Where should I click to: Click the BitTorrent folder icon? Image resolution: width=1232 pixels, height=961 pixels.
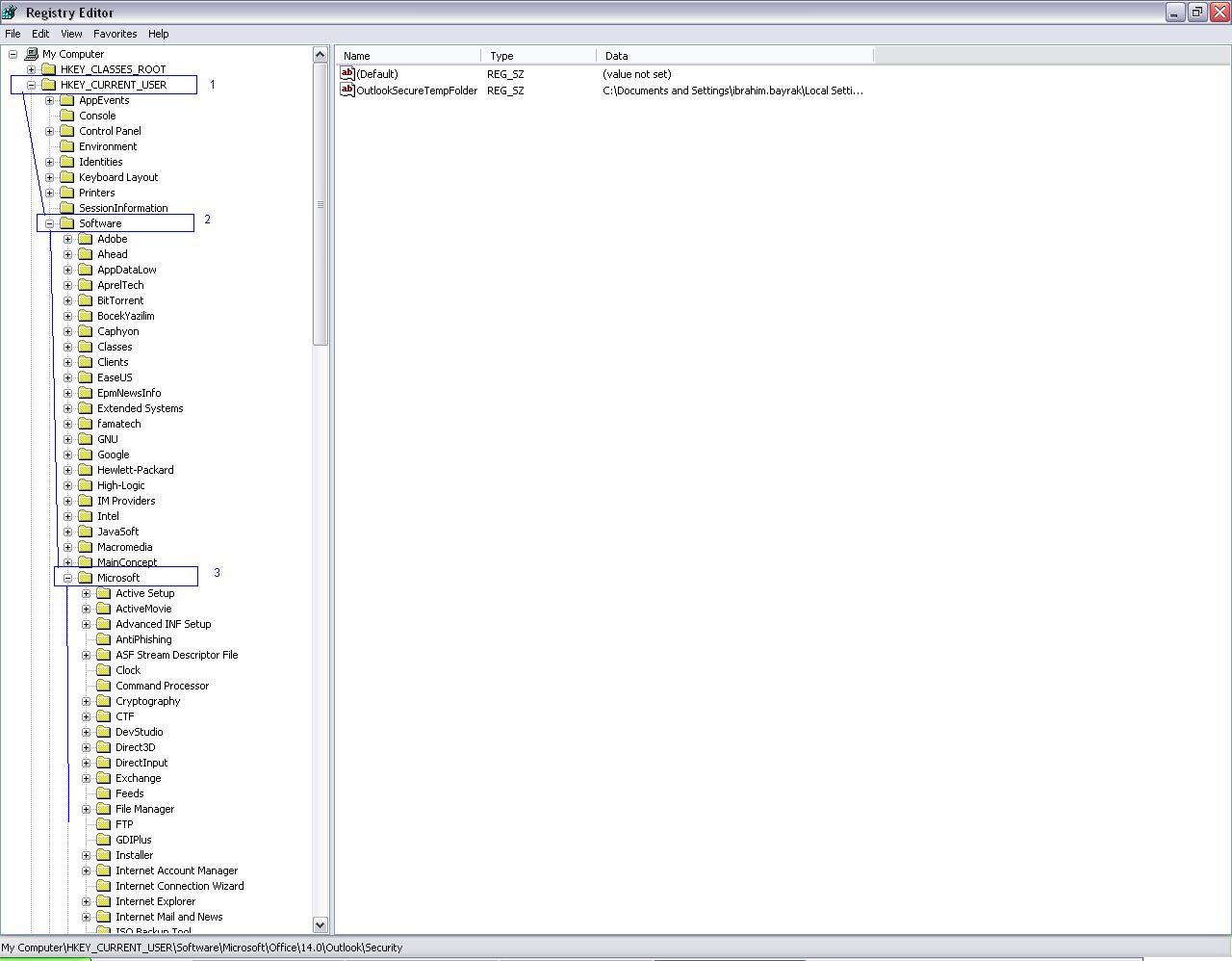86,300
